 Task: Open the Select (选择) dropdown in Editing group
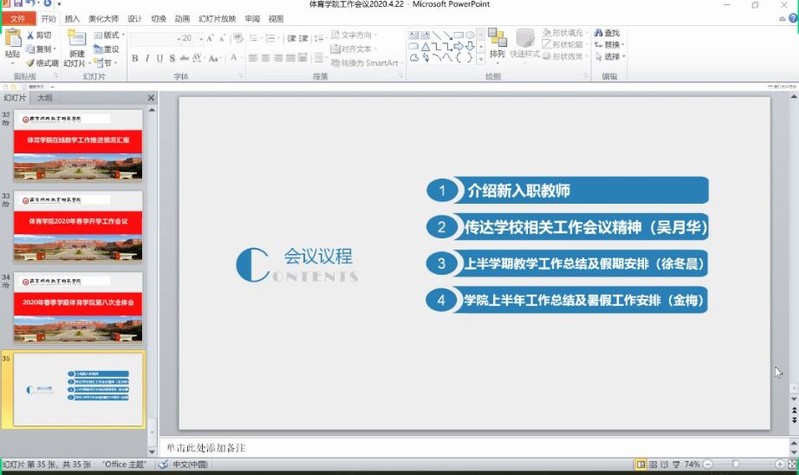612,57
